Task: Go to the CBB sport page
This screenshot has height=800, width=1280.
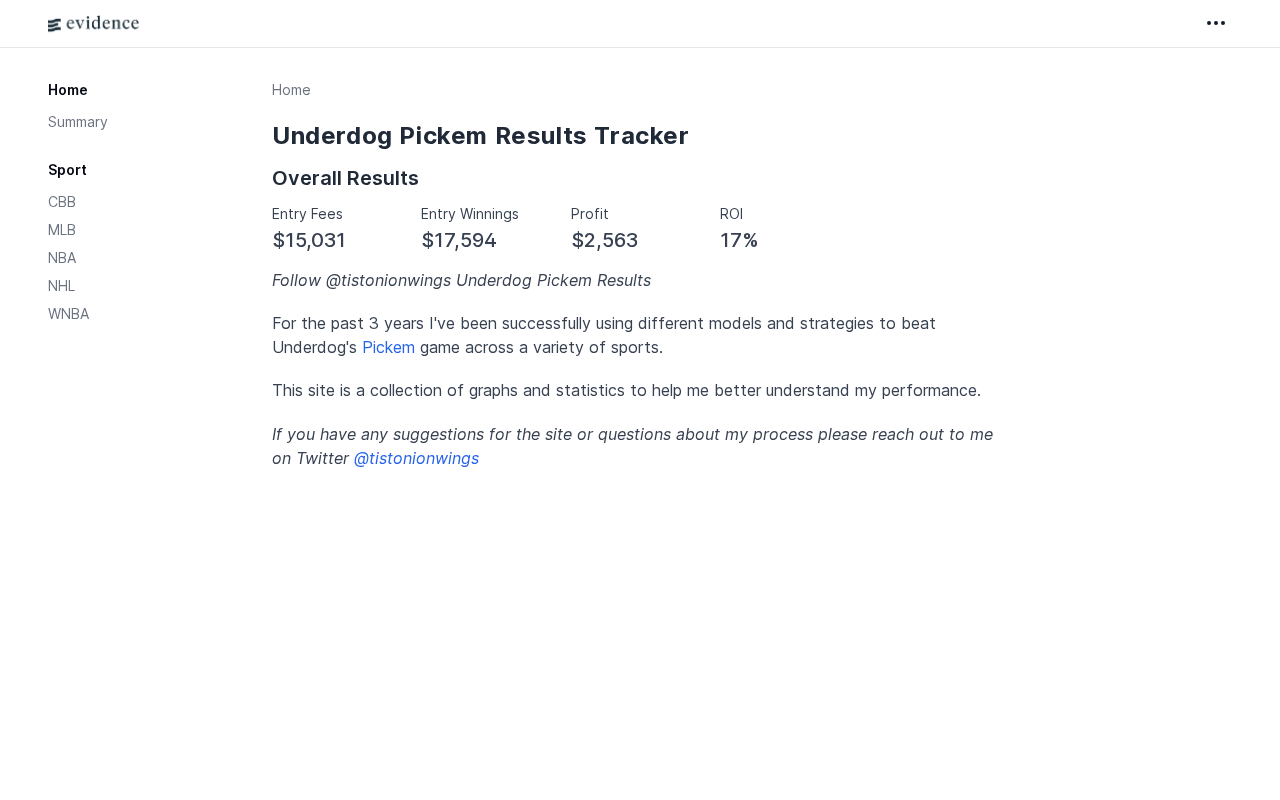Action: (62, 202)
